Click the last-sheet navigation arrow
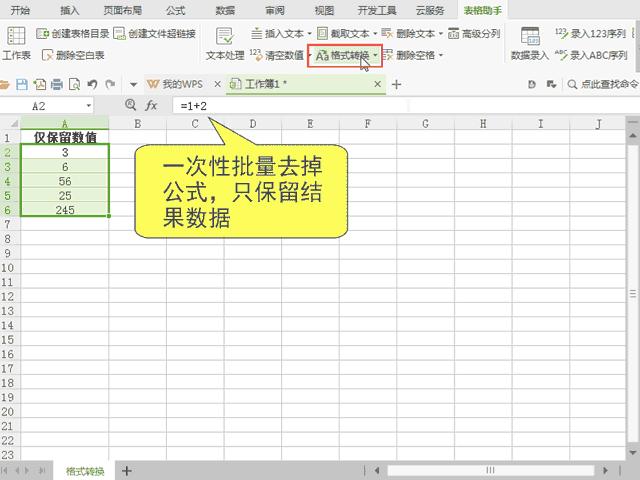640x480 pixels. 42,471
